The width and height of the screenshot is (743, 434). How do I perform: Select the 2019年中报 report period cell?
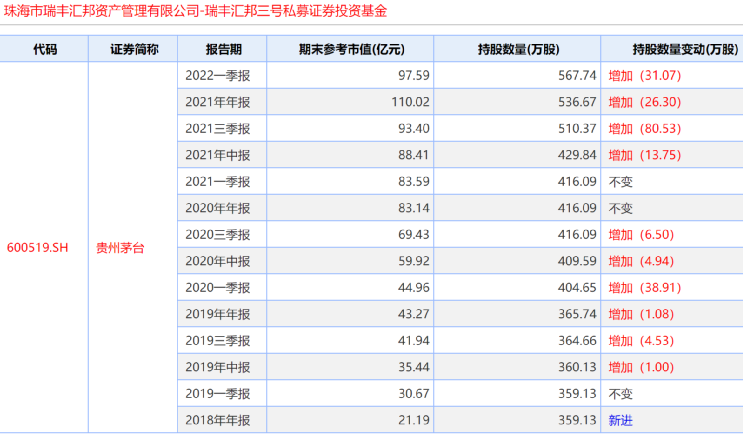point(223,367)
